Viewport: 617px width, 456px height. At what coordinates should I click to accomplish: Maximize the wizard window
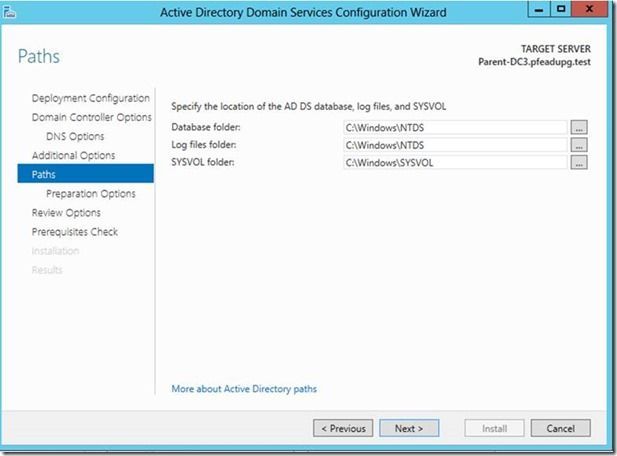click(560, 9)
